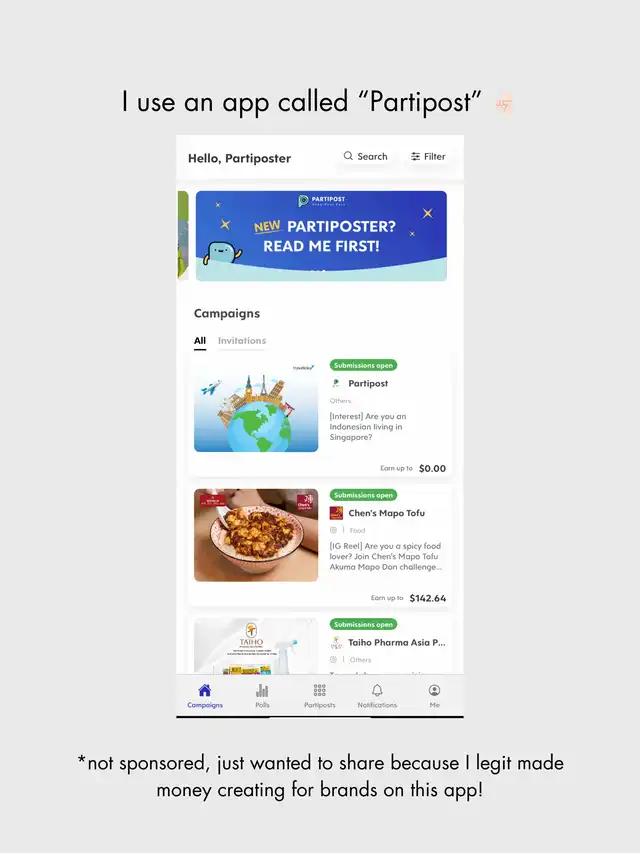Open the Indonesian living in Singapore campaign
This screenshot has width=640, height=853.
[x=368, y=426]
